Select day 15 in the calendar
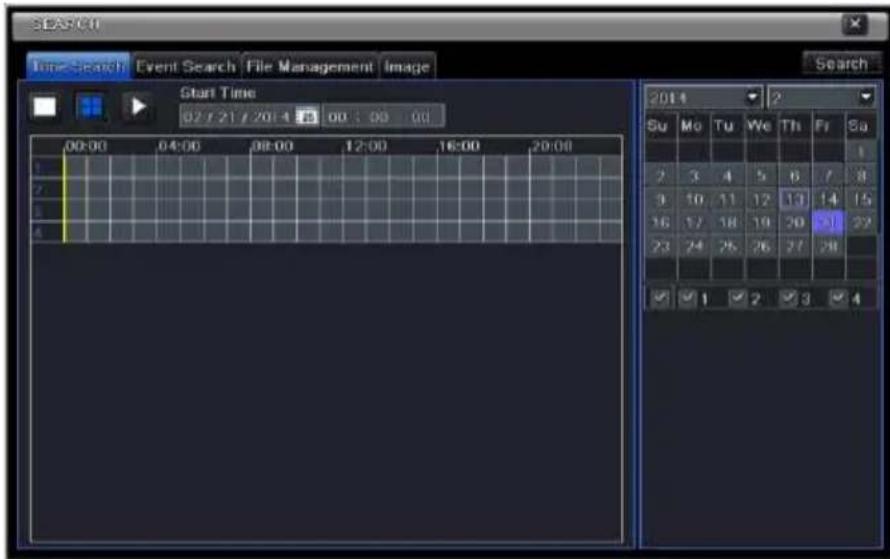890x559 pixels. click(861, 199)
